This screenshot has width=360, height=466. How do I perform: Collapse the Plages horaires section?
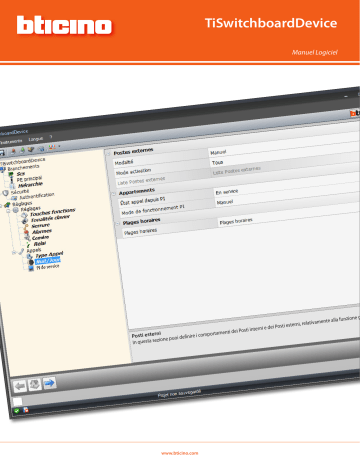[x=117, y=224]
